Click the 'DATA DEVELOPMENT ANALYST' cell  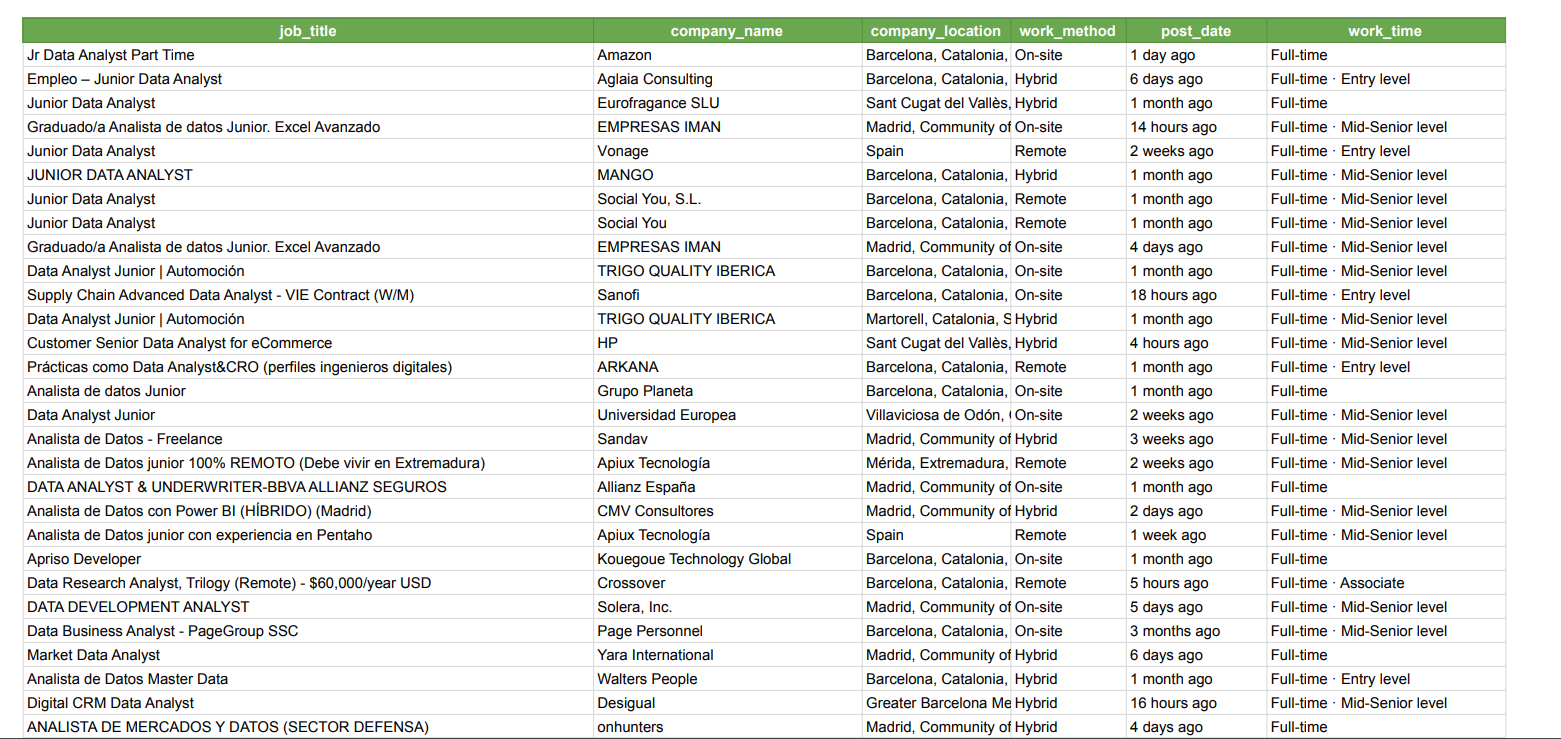308,607
